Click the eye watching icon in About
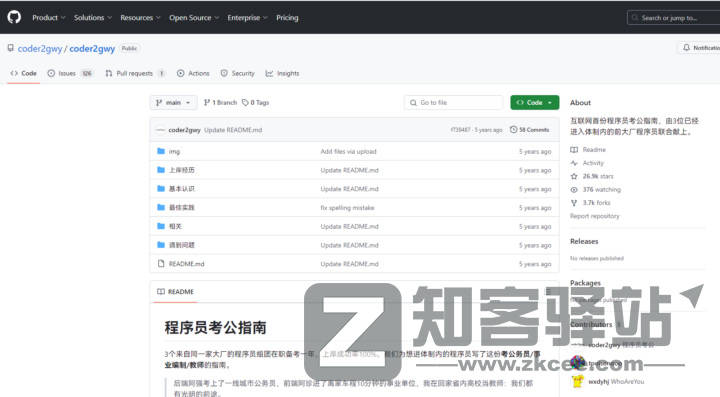720x397 pixels. coord(574,190)
